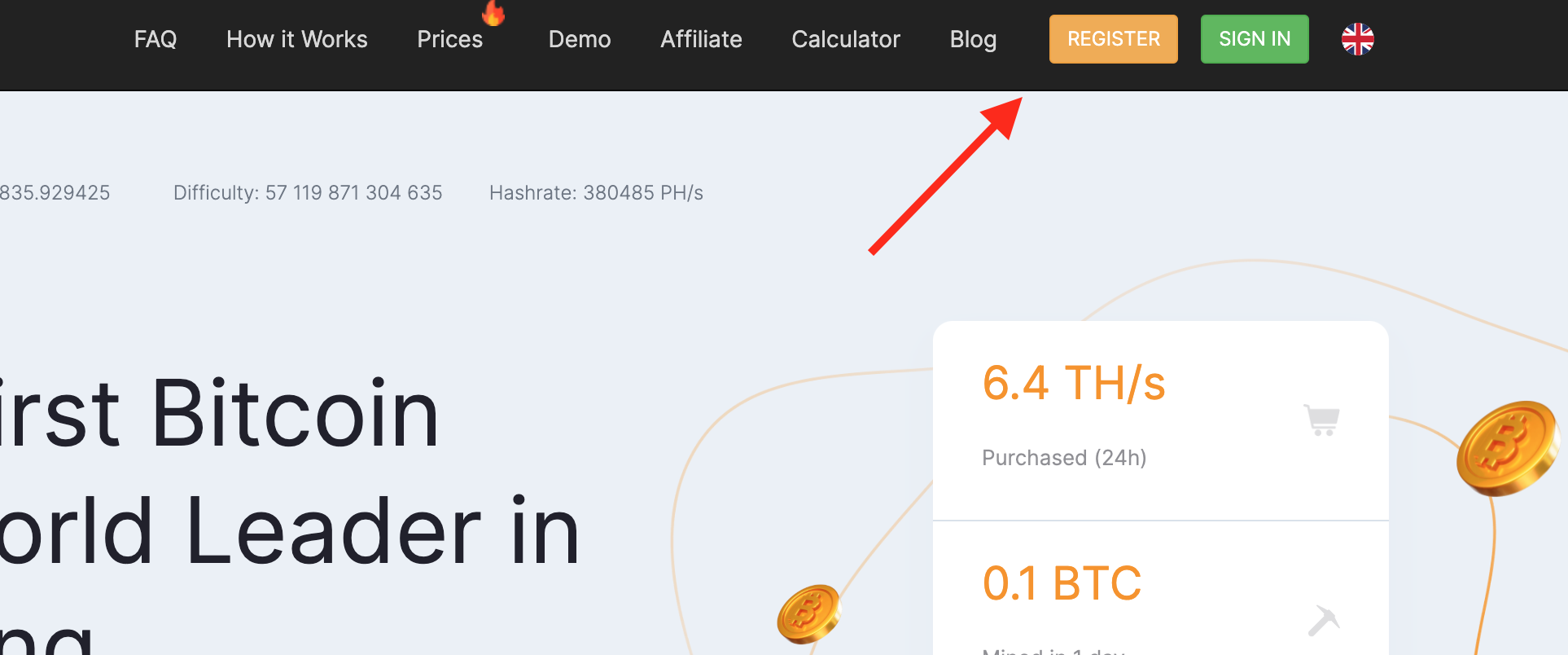Click the 0.1 BTC value
Screen dimensions: 1568x655
pos(1062,583)
